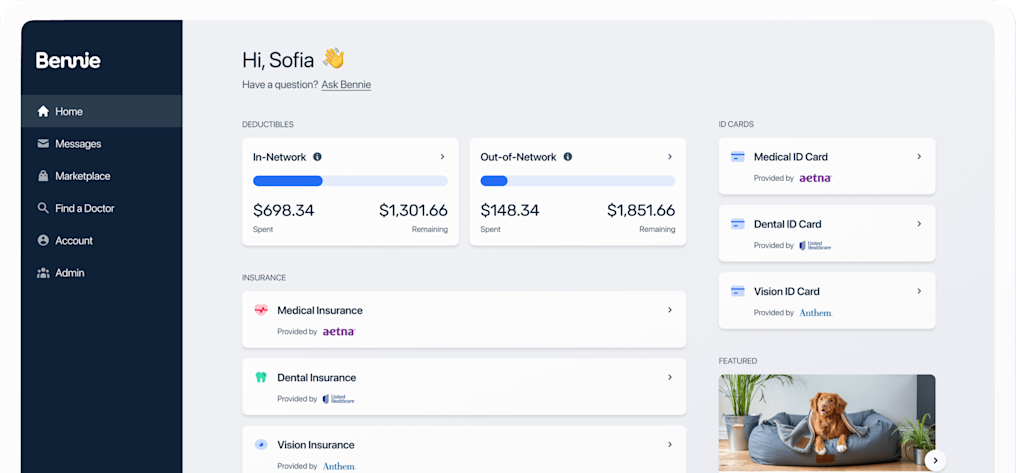The image size is (1016, 473).
Task: Click the In-Network info icon
Action: (317, 157)
